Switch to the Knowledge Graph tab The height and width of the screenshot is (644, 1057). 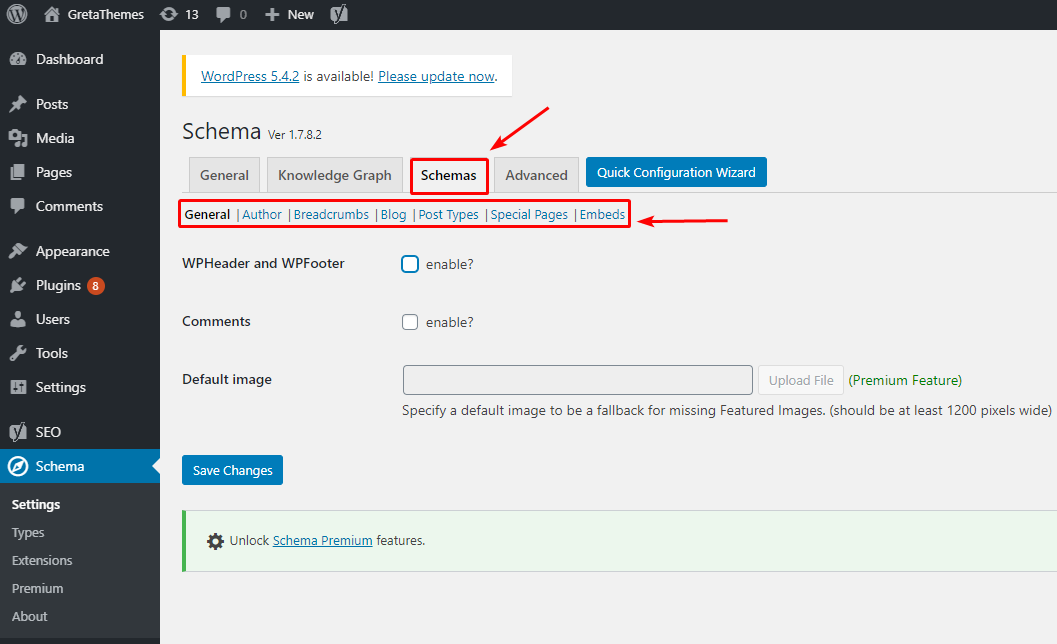[334, 175]
